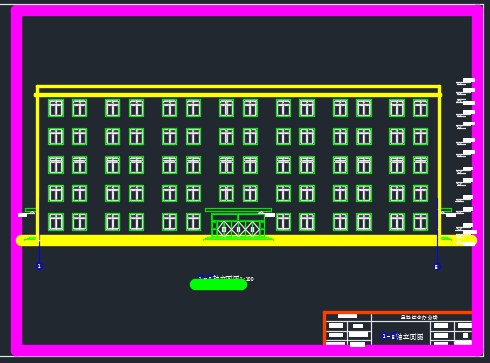Select the entrance canopy above the main door

pos(238,210)
